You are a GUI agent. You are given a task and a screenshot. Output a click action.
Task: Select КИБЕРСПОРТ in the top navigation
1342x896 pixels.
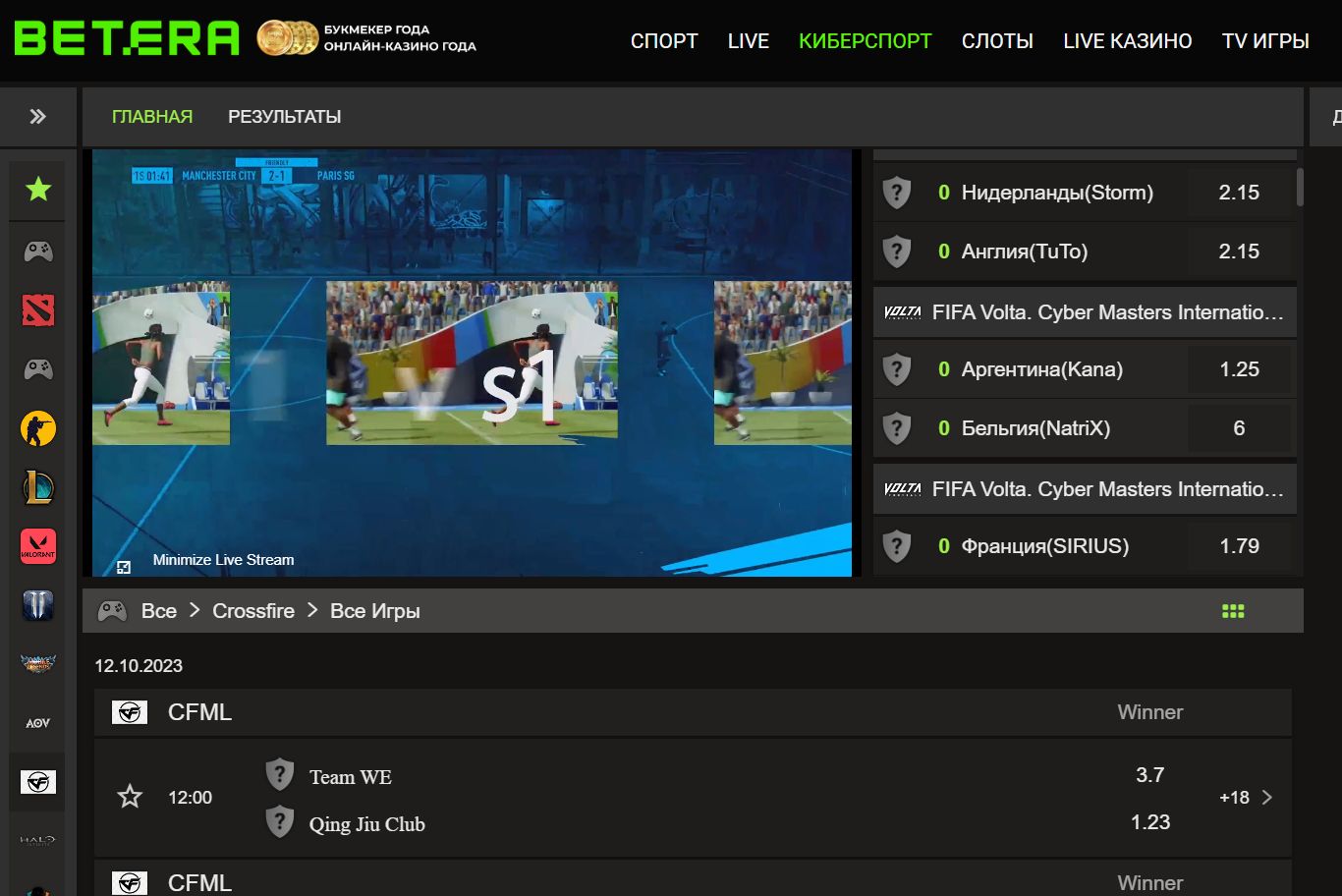tap(866, 41)
